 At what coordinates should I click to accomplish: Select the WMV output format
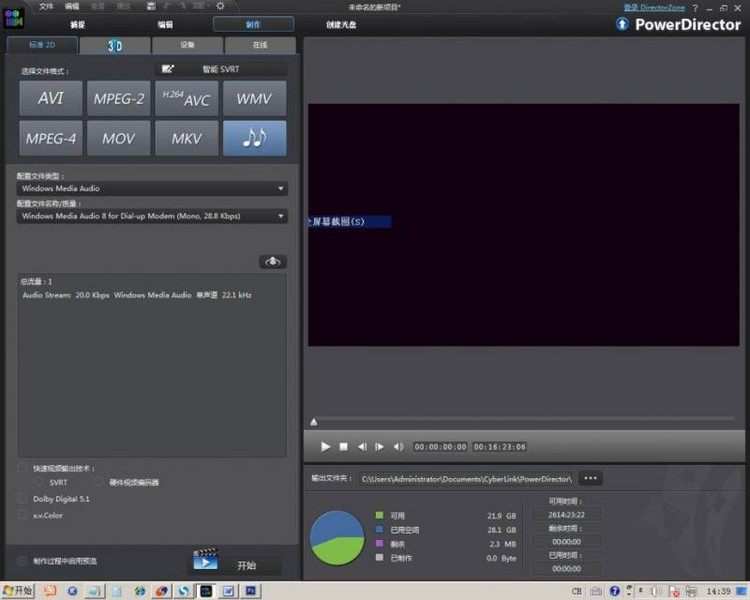(x=254, y=98)
